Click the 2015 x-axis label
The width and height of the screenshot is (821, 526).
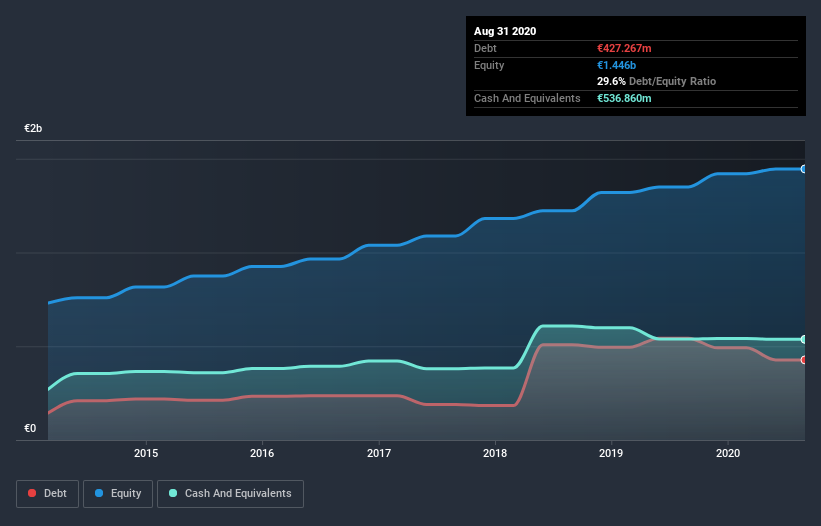click(x=146, y=453)
